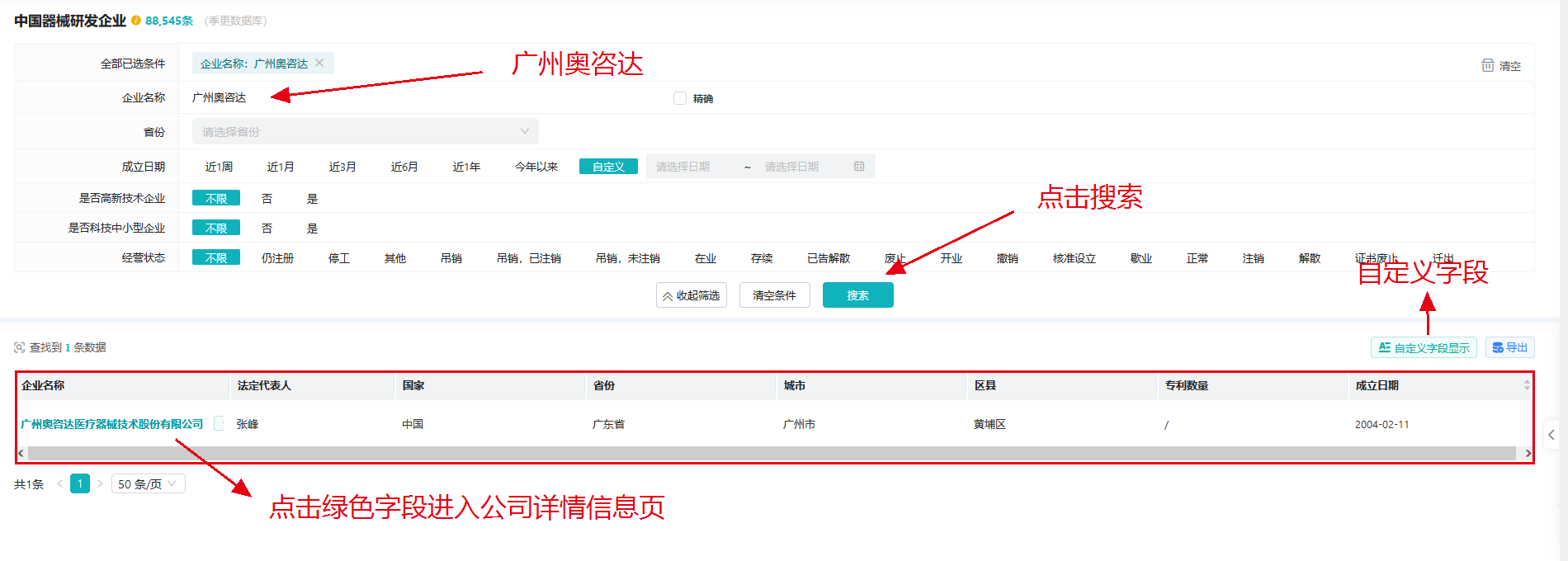
Task: Select 吊销 business status
Action: click(x=451, y=258)
